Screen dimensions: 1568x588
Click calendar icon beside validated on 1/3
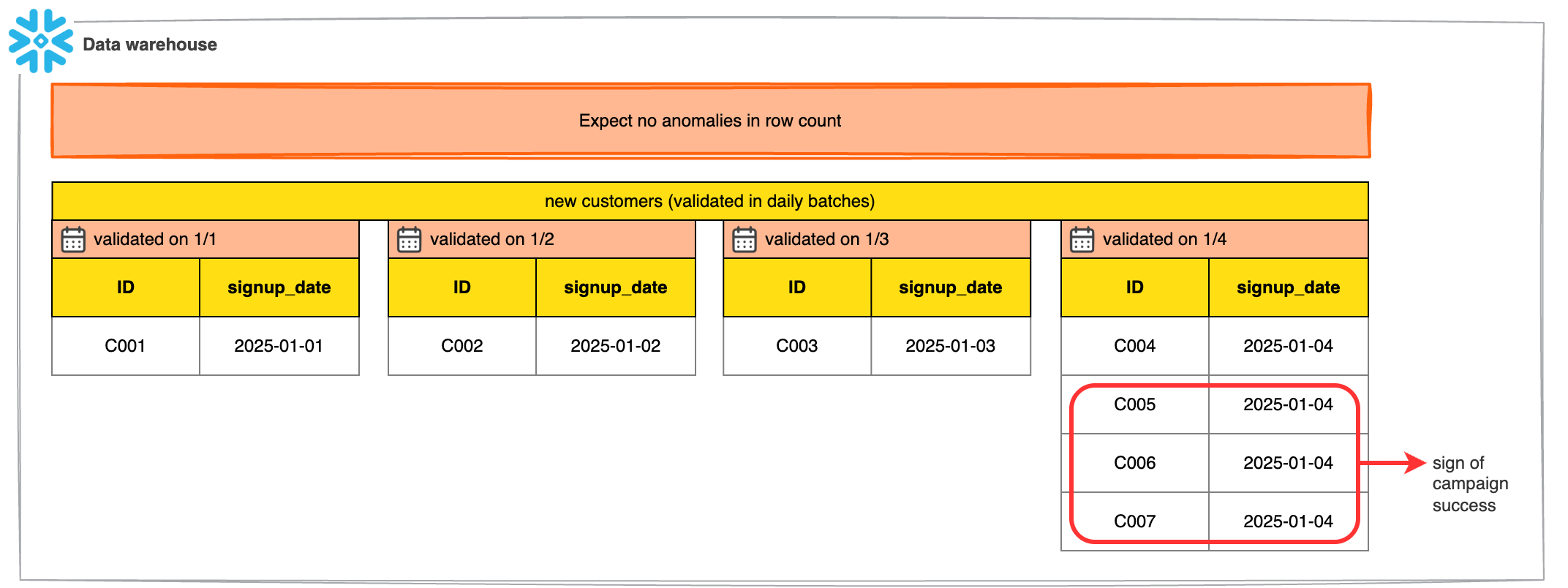pyautogui.click(x=745, y=239)
